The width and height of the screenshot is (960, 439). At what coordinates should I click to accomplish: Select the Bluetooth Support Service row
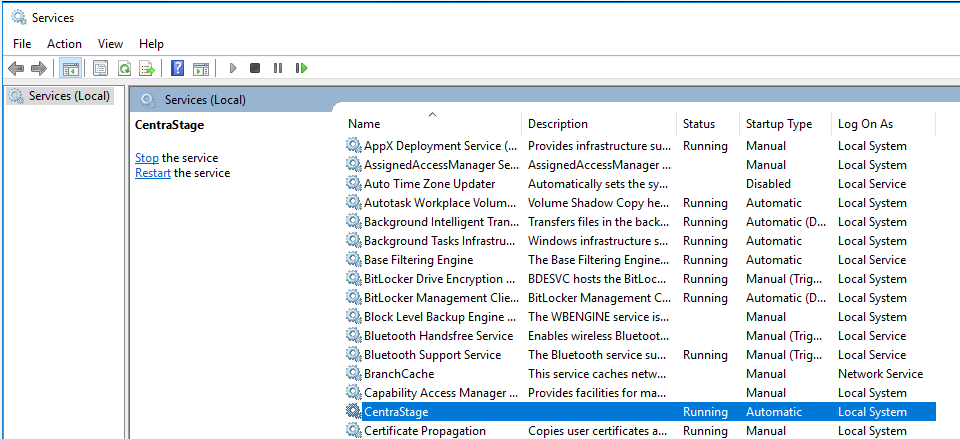[x=640, y=355]
